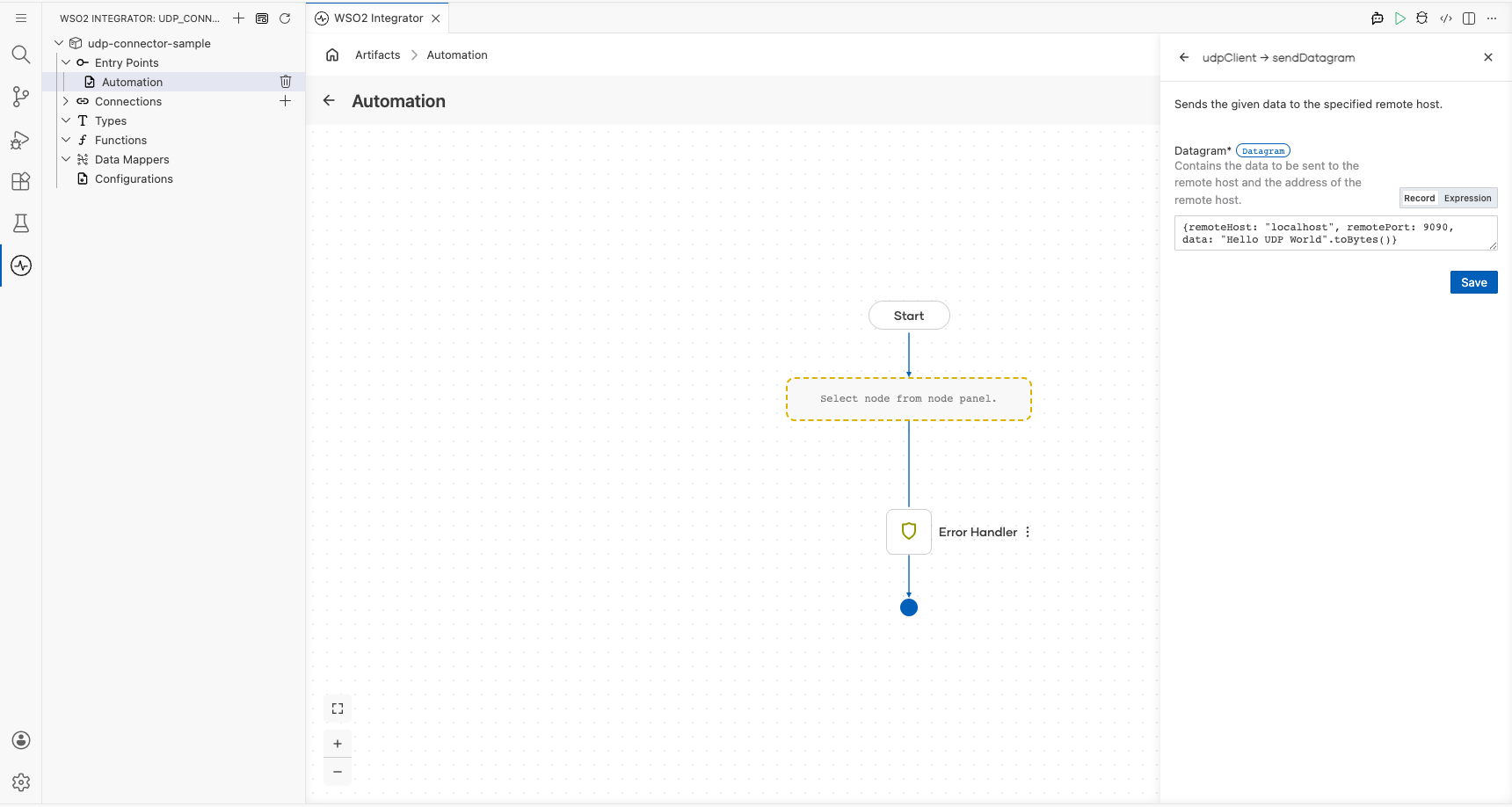Zoom out on the diagram canvas

[x=338, y=772]
